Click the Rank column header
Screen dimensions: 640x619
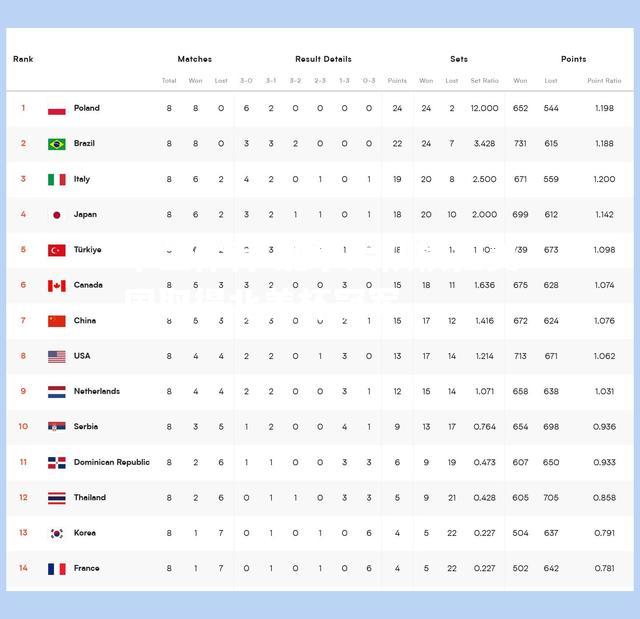click(23, 59)
